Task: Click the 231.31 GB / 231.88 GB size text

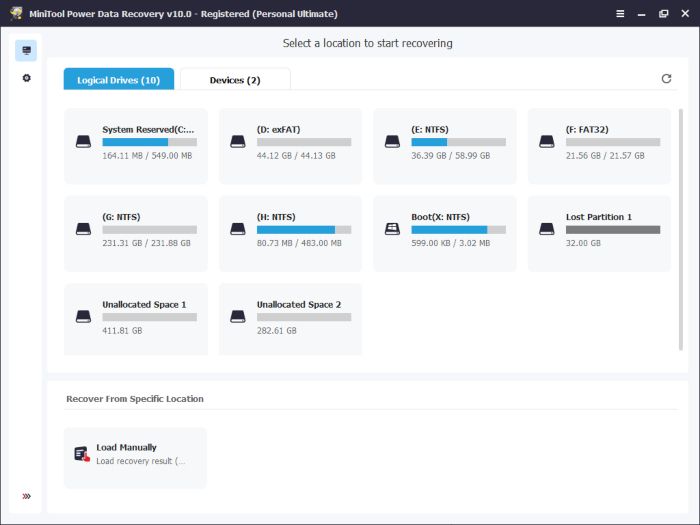Action: pos(146,243)
